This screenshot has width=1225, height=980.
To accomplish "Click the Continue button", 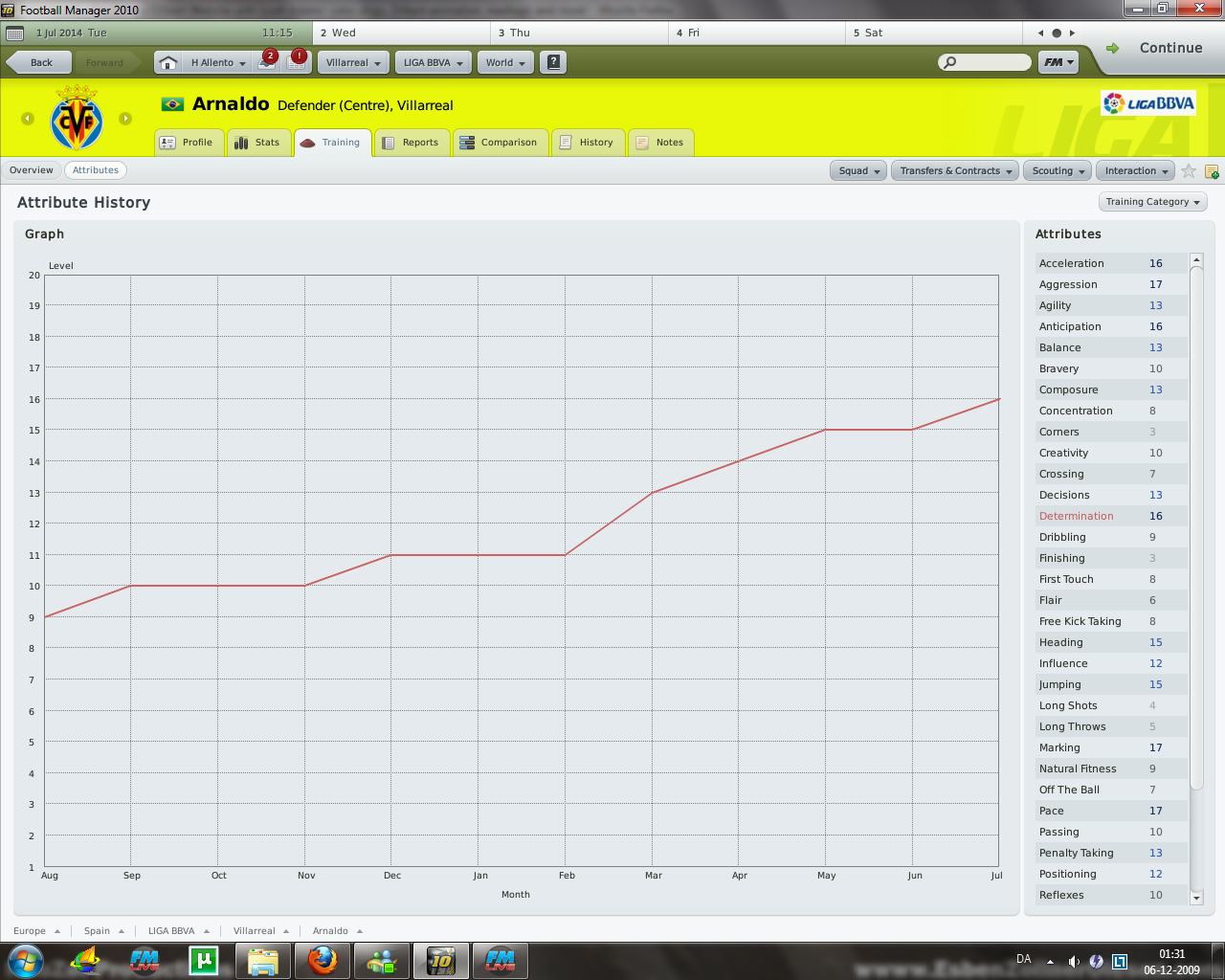I will [1158, 48].
